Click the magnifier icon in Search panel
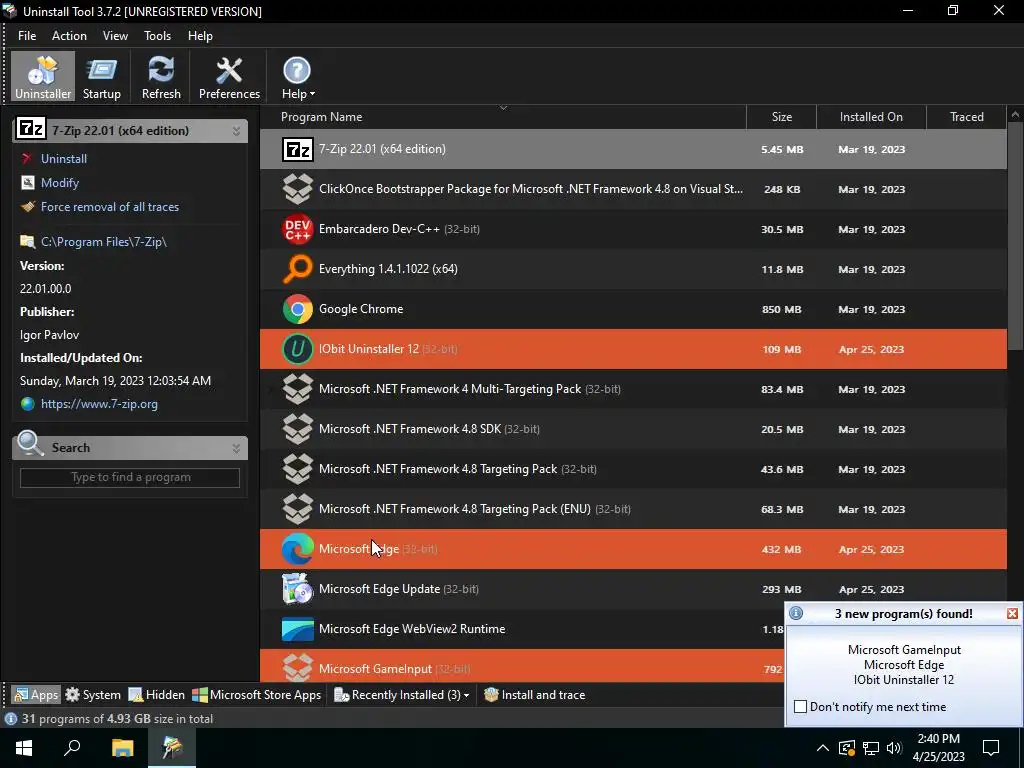Viewport: 1024px width, 768px height. coord(30,444)
